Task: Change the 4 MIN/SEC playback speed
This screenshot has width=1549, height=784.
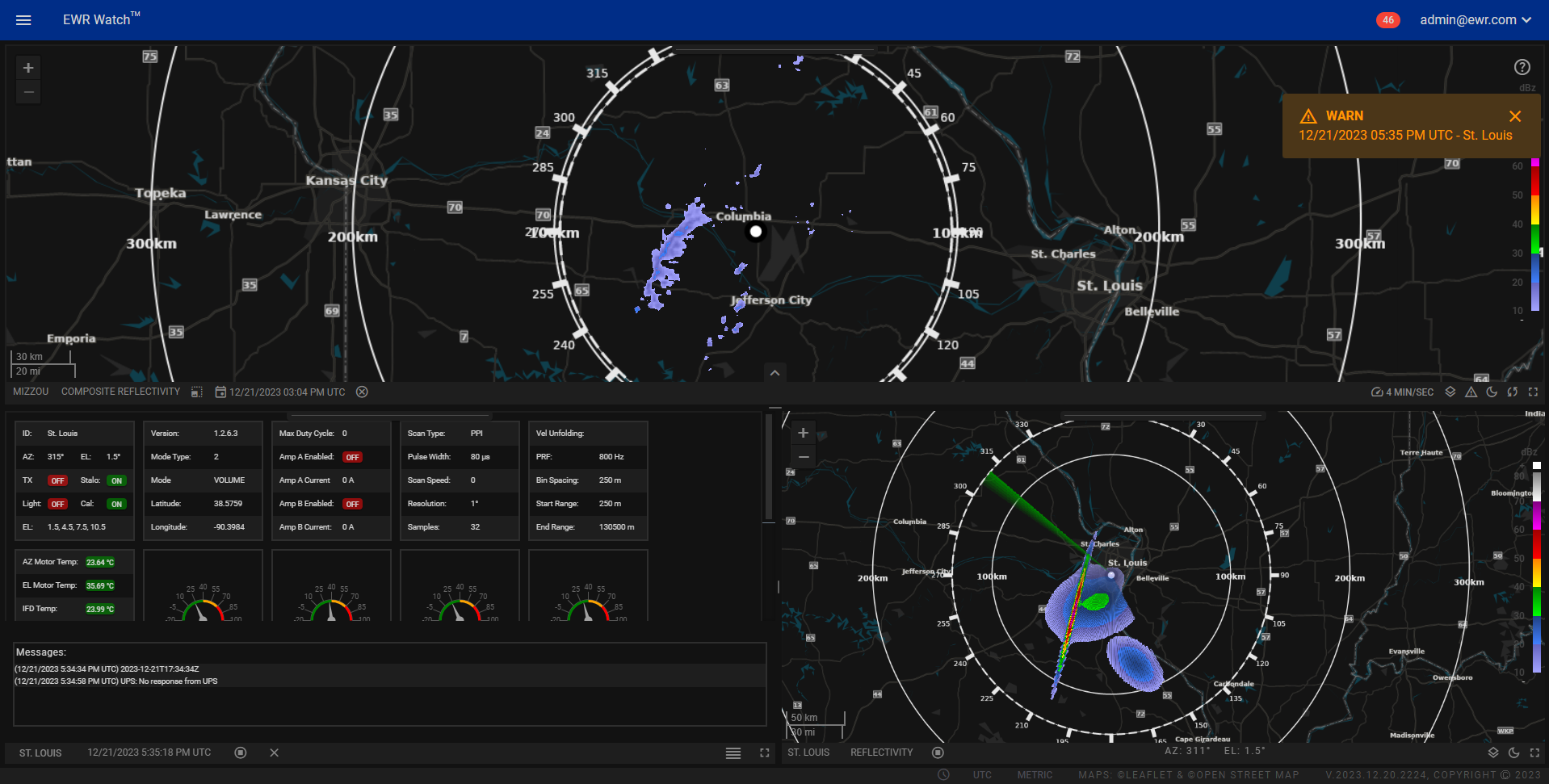Action: click(1402, 392)
